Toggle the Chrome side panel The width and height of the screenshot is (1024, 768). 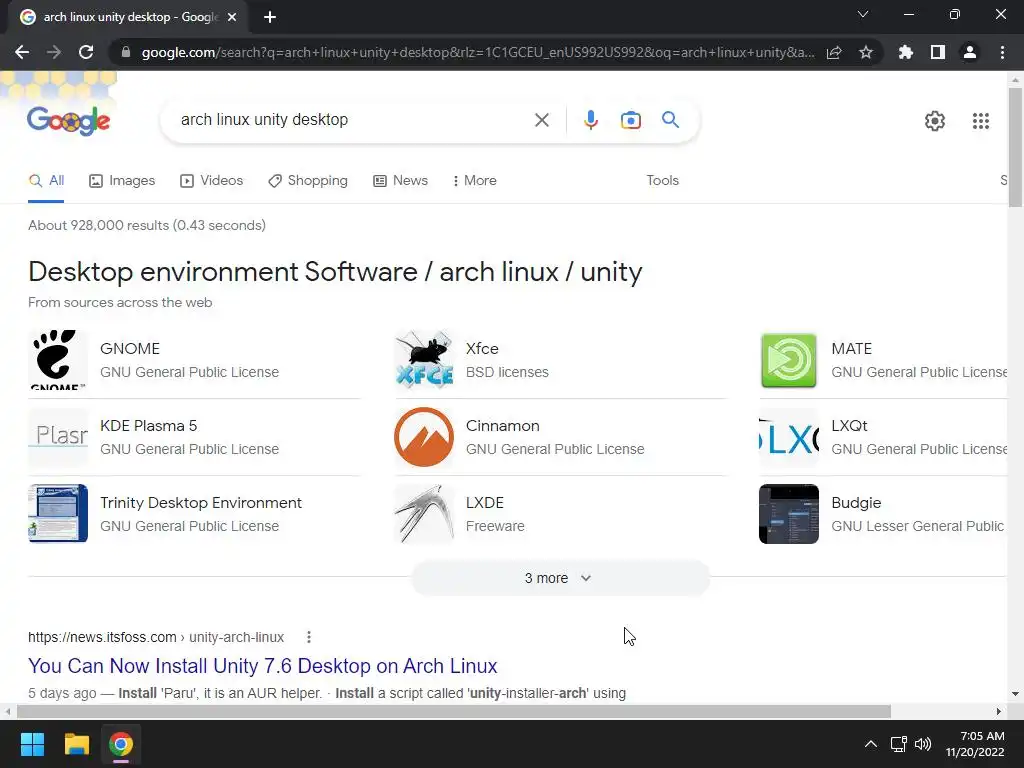point(938,52)
